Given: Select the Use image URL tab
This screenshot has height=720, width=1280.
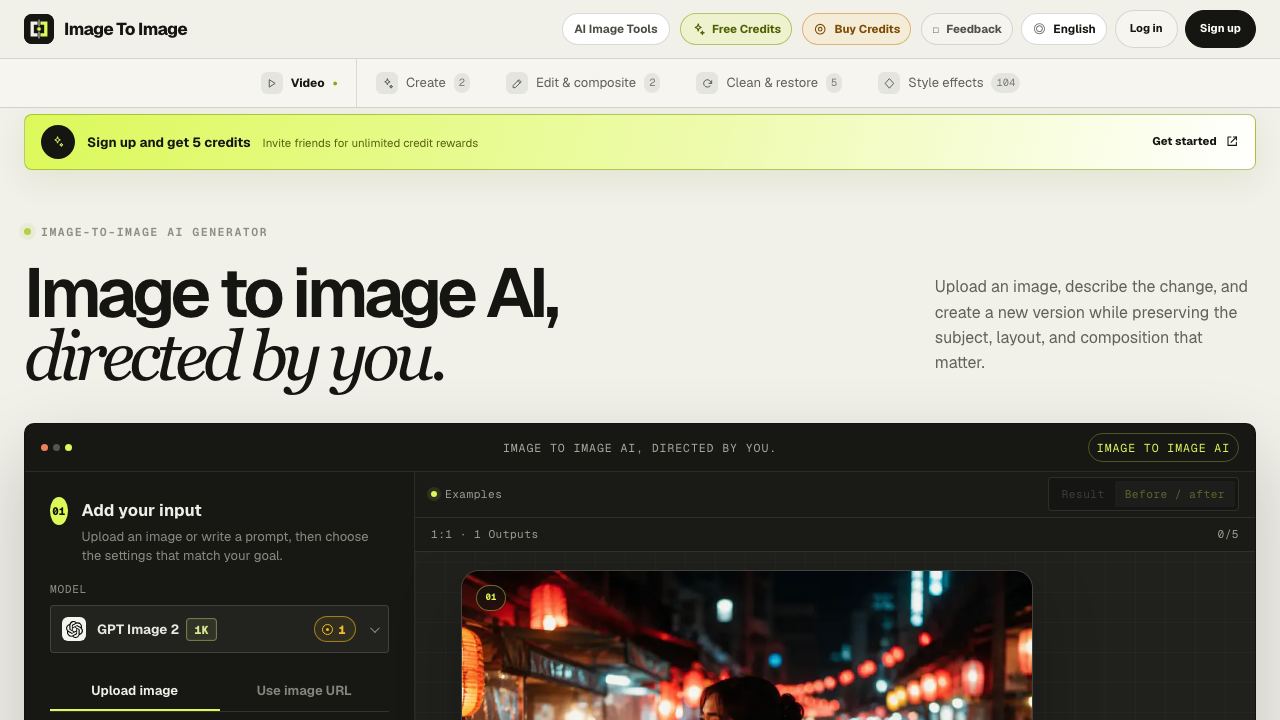Looking at the screenshot, I should tap(304, 690).
